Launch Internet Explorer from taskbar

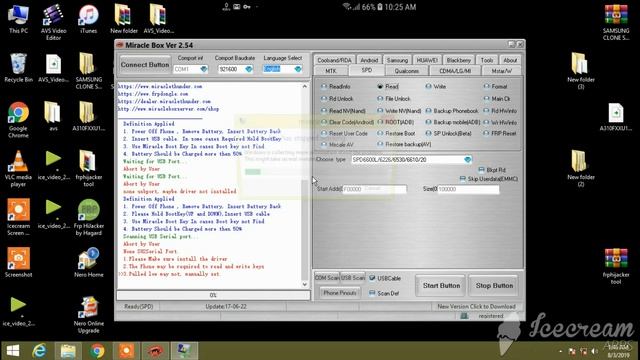tap(40, 351)
